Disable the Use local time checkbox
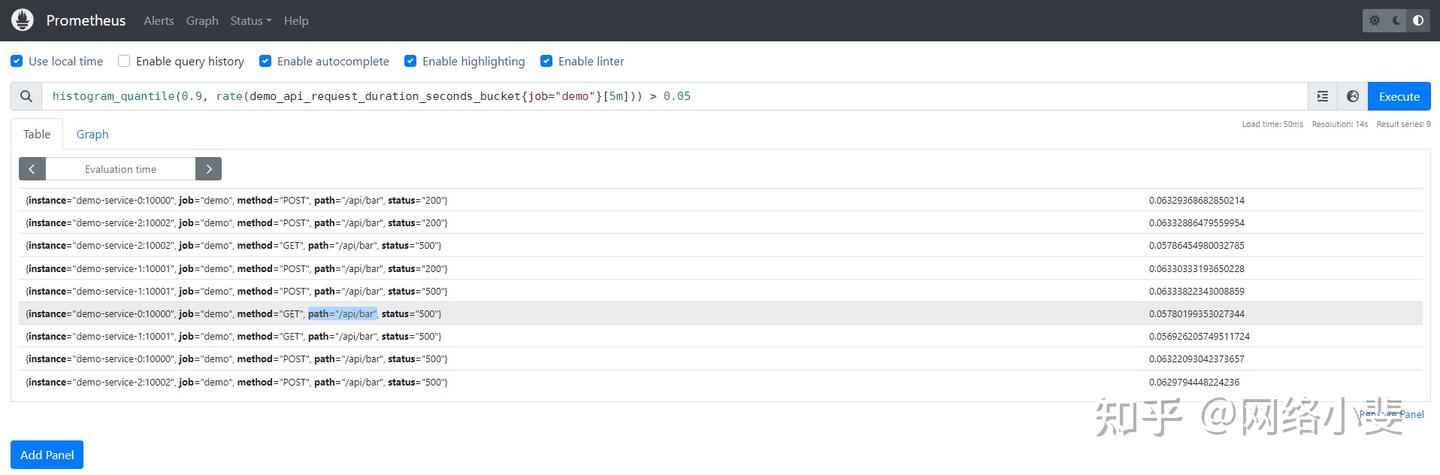The image size is (1440, 475). (17, 61)
